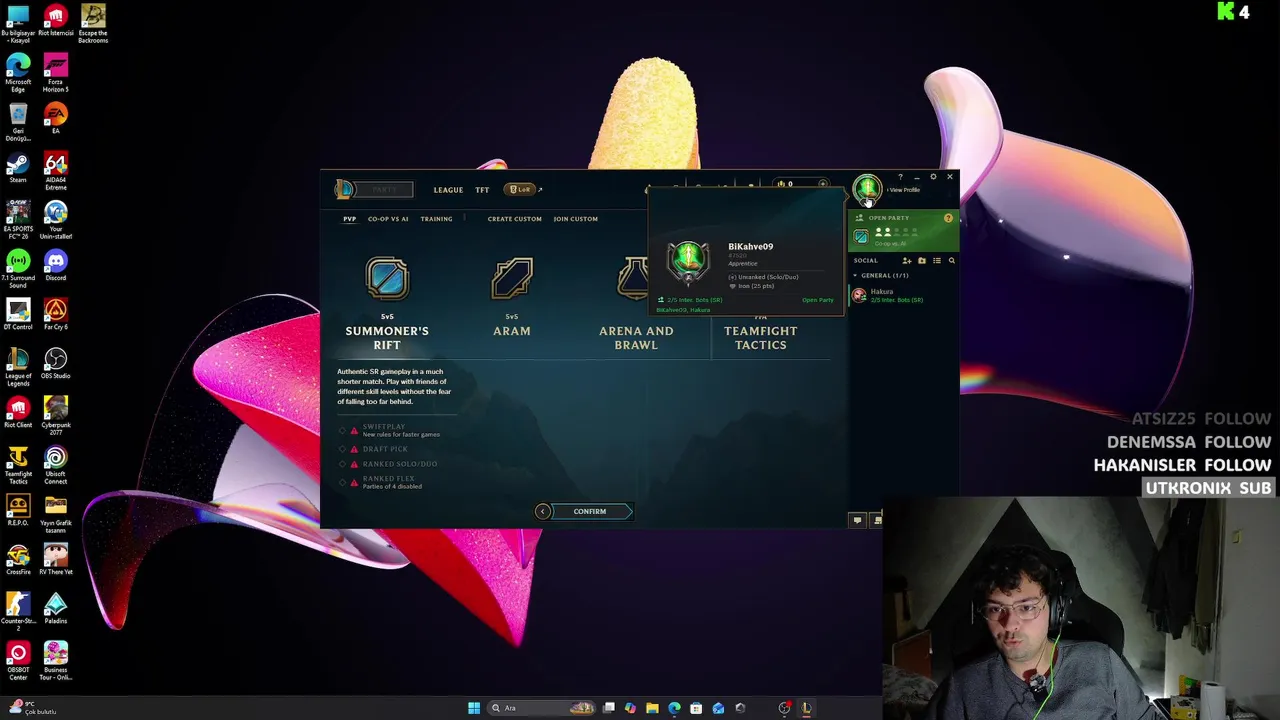Switch to the PVP tab

[x=349, y=219]
